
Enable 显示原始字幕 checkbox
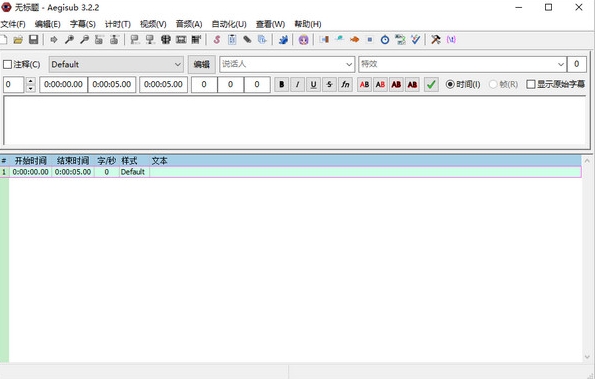coord(531,84)
